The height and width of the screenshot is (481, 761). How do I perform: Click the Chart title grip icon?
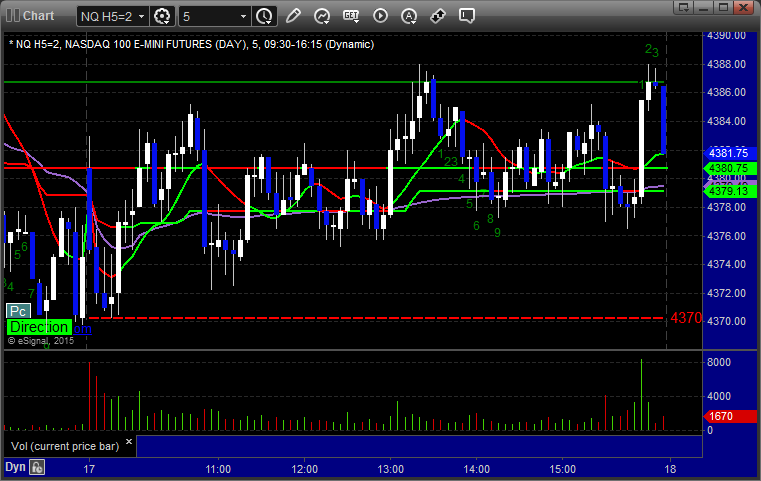click(13, 16)
